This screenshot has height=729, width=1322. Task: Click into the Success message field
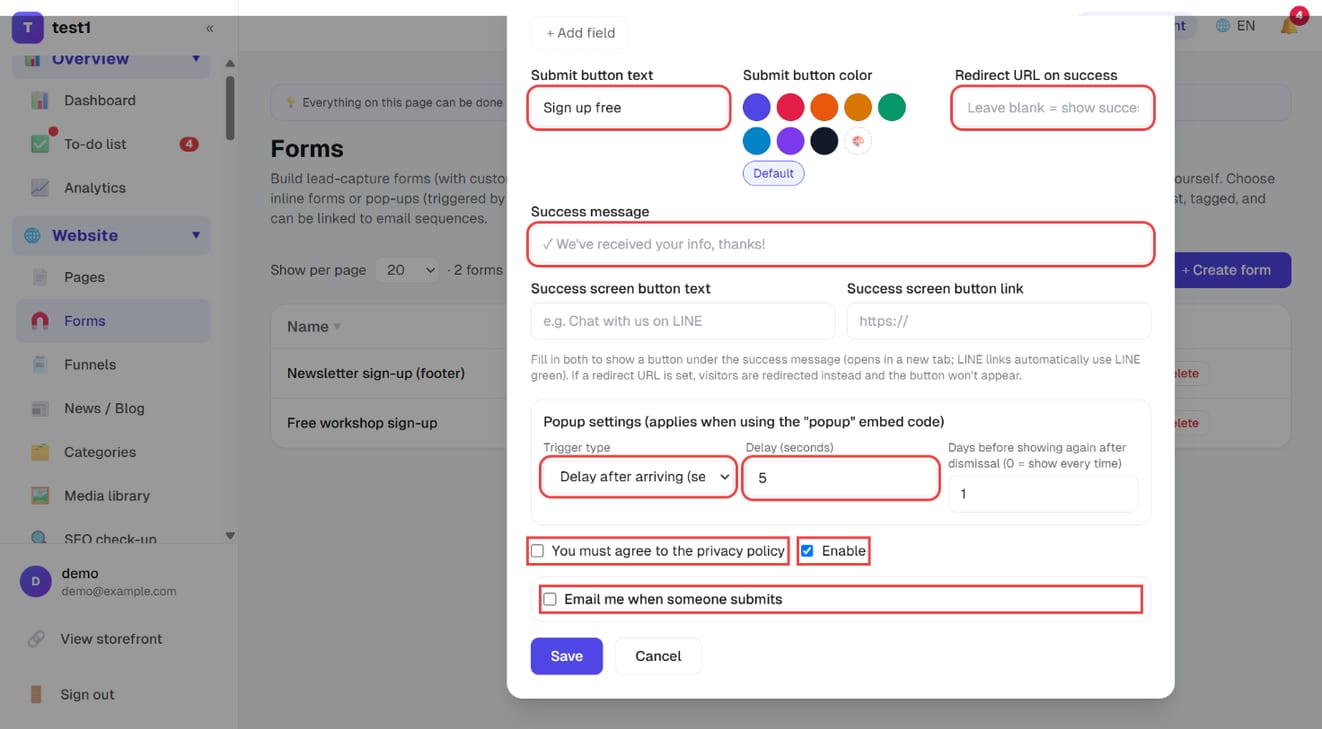(841, 244)
